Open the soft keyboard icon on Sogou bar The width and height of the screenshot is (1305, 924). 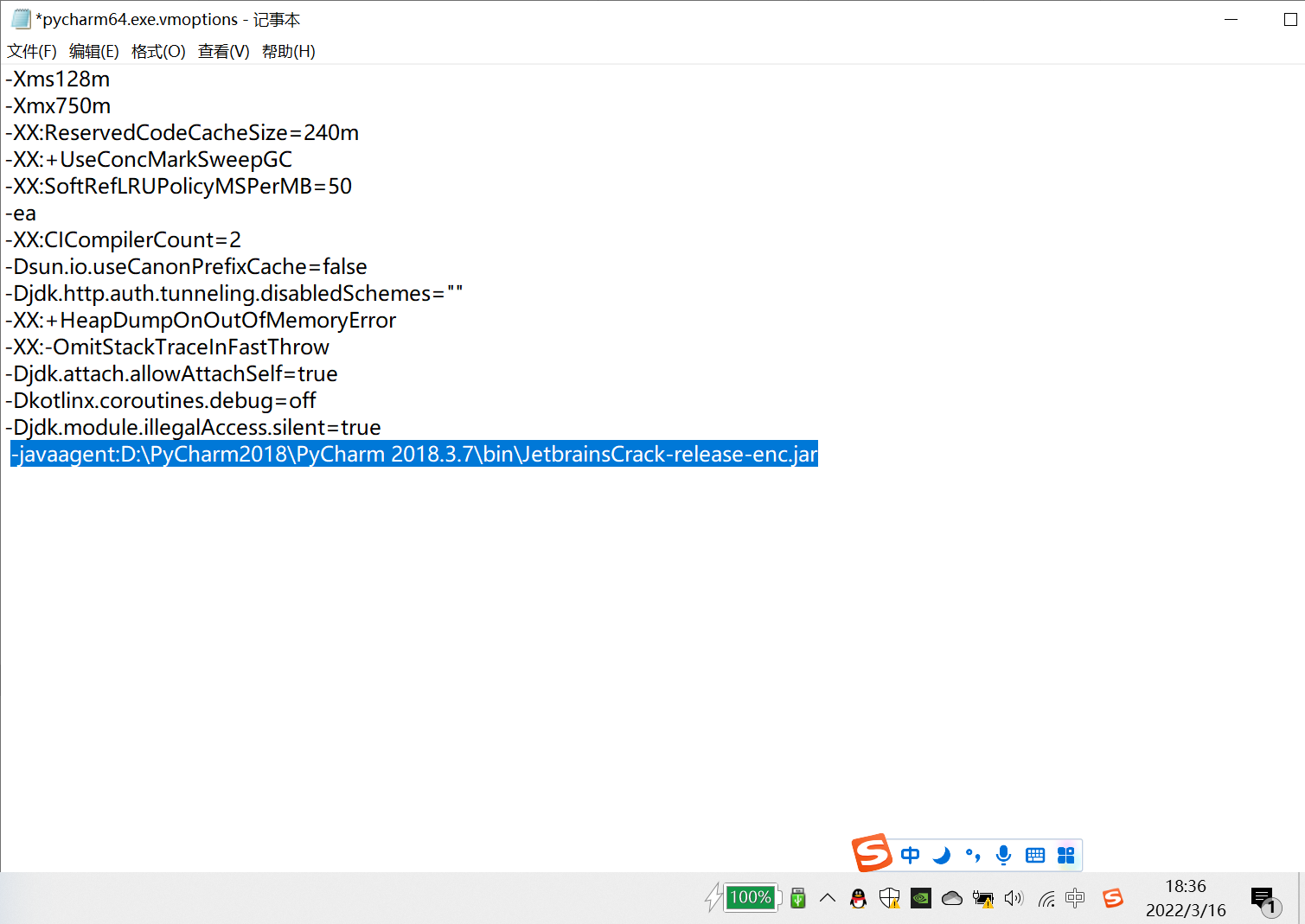(x=1035, y=855)
